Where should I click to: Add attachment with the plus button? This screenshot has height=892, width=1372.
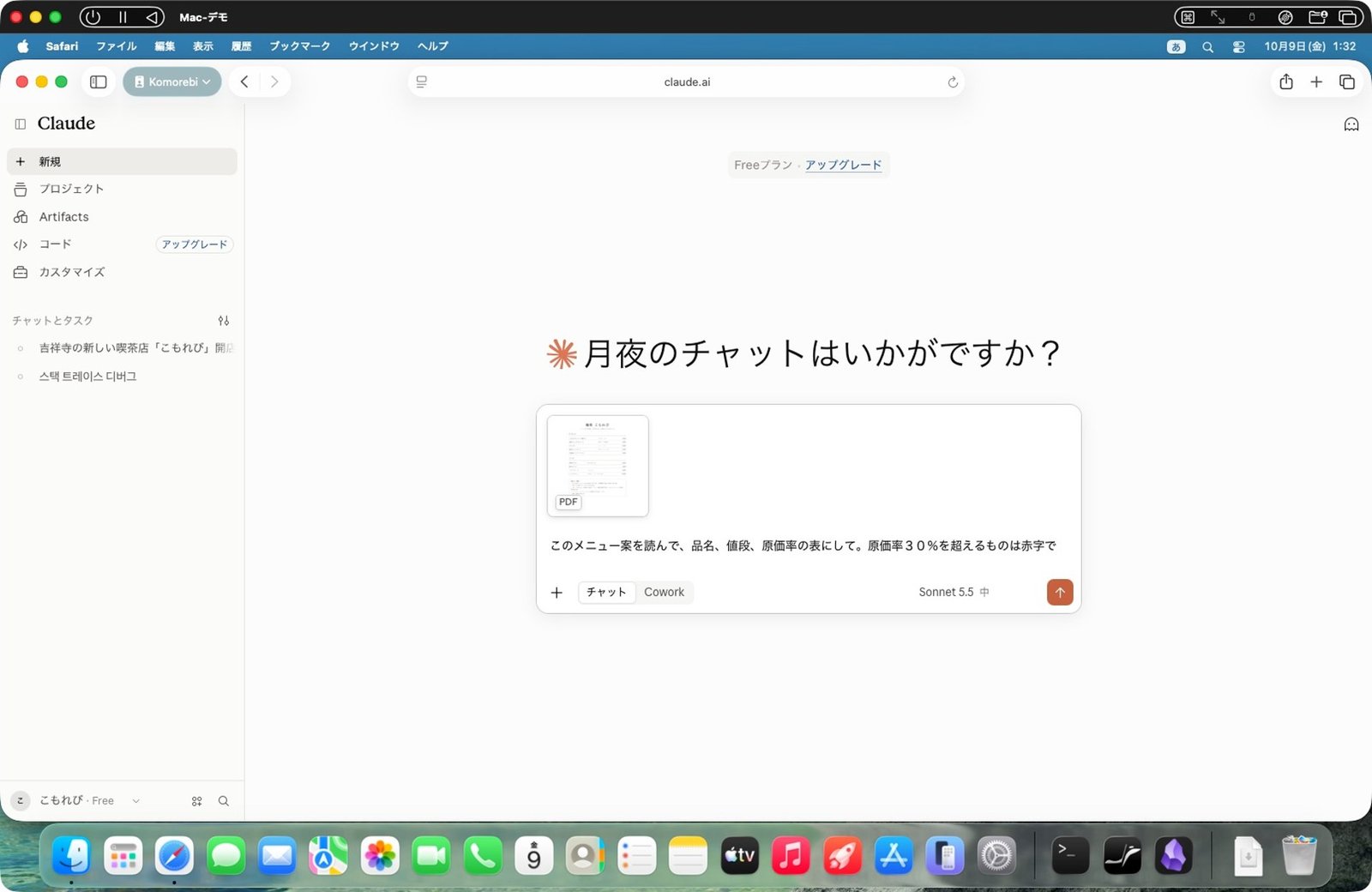pyautogui.click(x=557, y=593)
